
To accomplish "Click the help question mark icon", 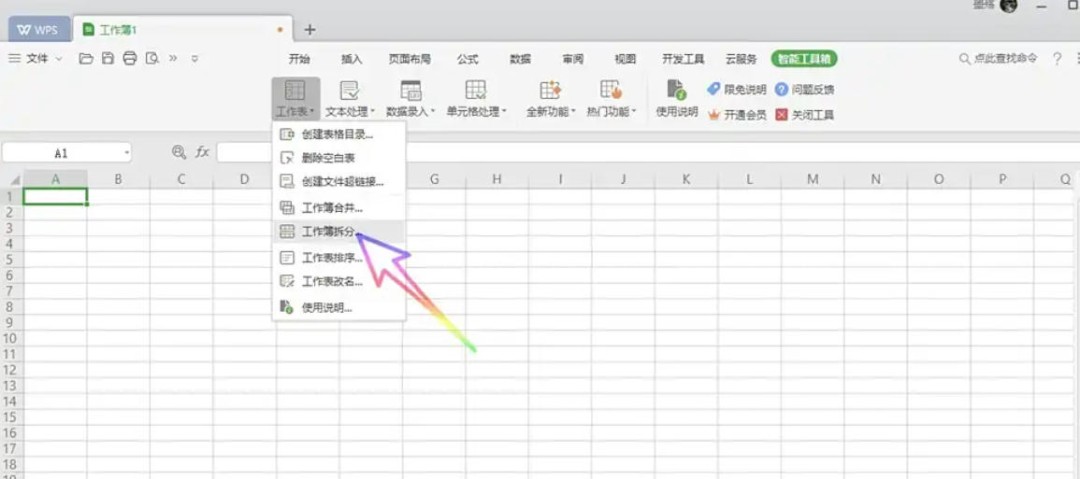I will (x=1057, y=59).
